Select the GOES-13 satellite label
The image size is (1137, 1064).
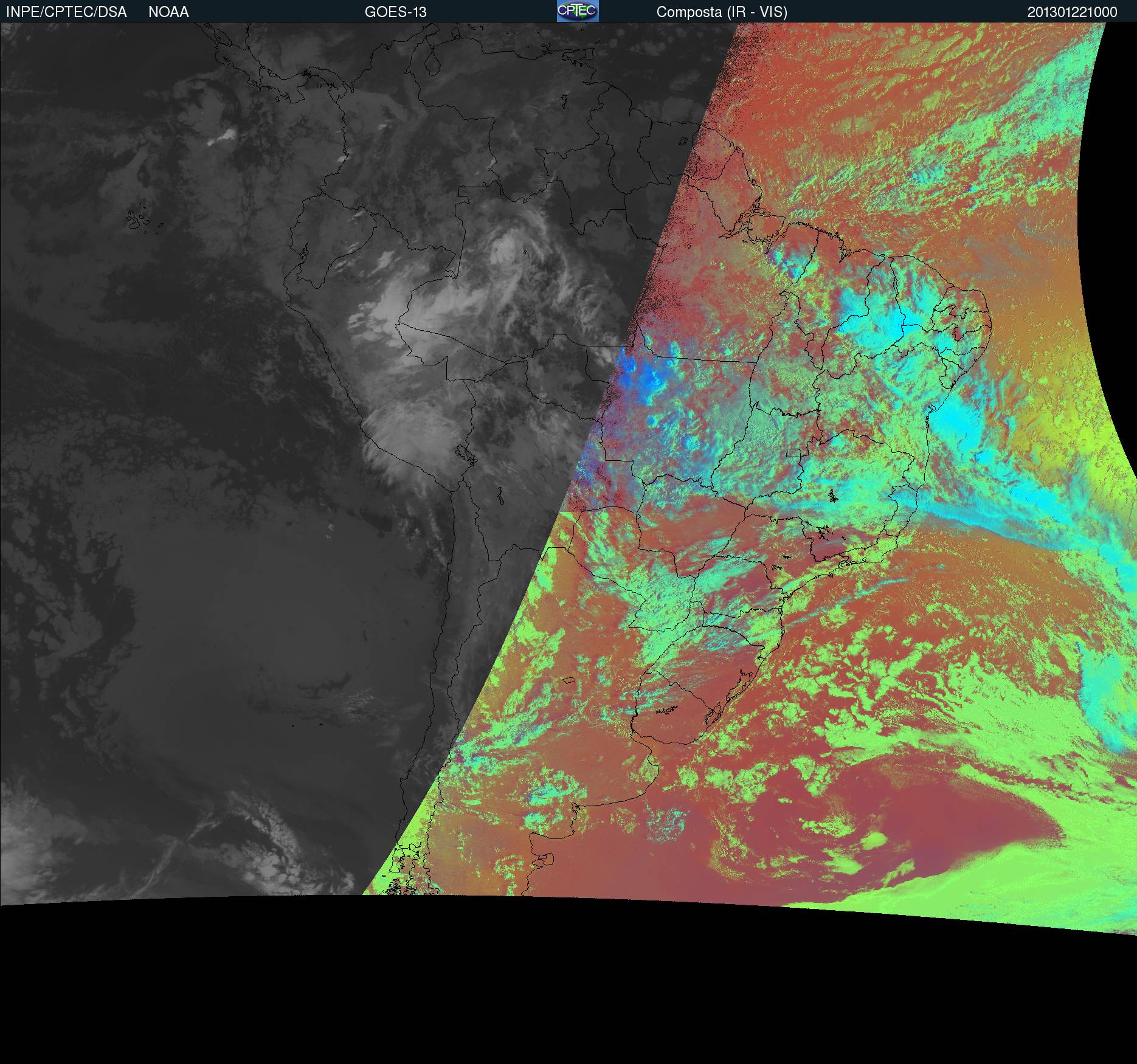395,12
